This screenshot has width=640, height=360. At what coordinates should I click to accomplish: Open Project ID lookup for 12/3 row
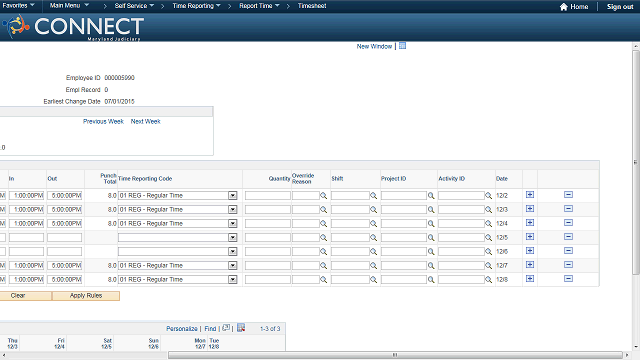click(x=431, y=210)
